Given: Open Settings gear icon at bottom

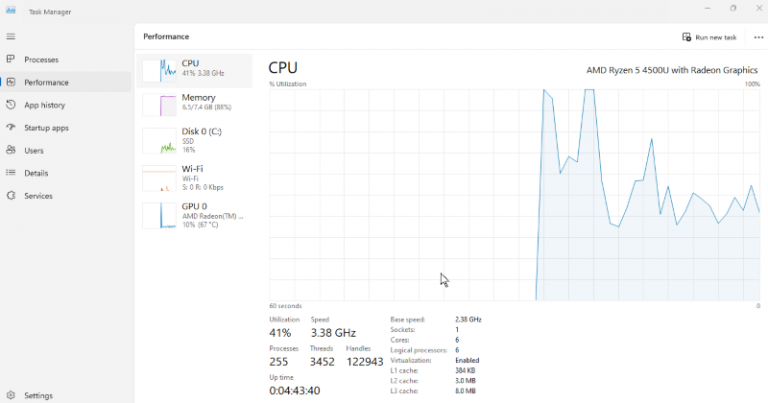Looking at the screenshot, I should click(x=11, y=395).
